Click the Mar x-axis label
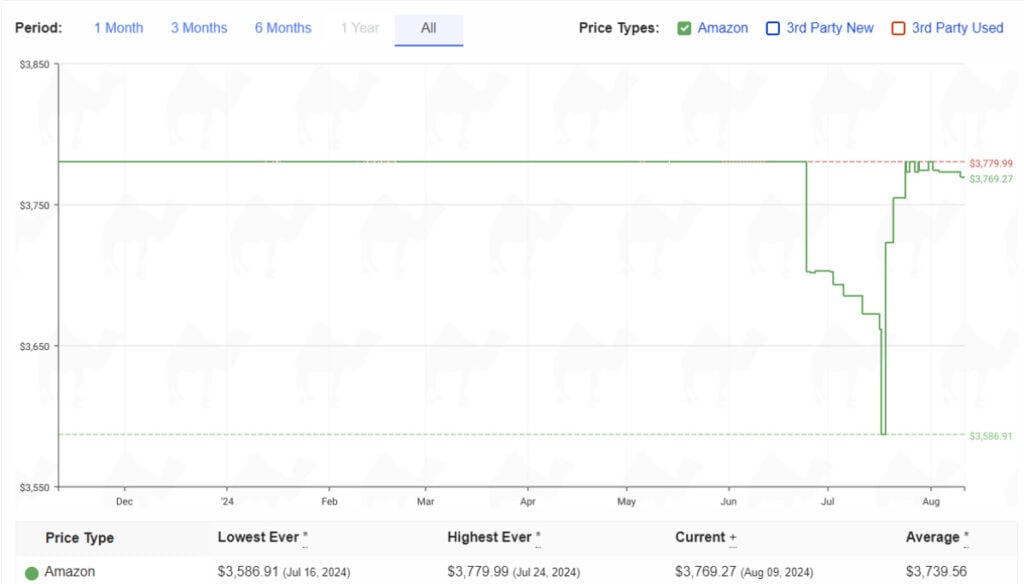The image size is (1024, 584). coord(425,502)
